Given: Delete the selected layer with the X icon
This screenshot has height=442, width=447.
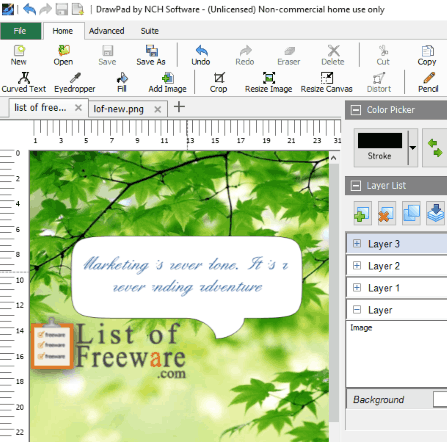Looking at the screenshot, I should coord(387,213).
